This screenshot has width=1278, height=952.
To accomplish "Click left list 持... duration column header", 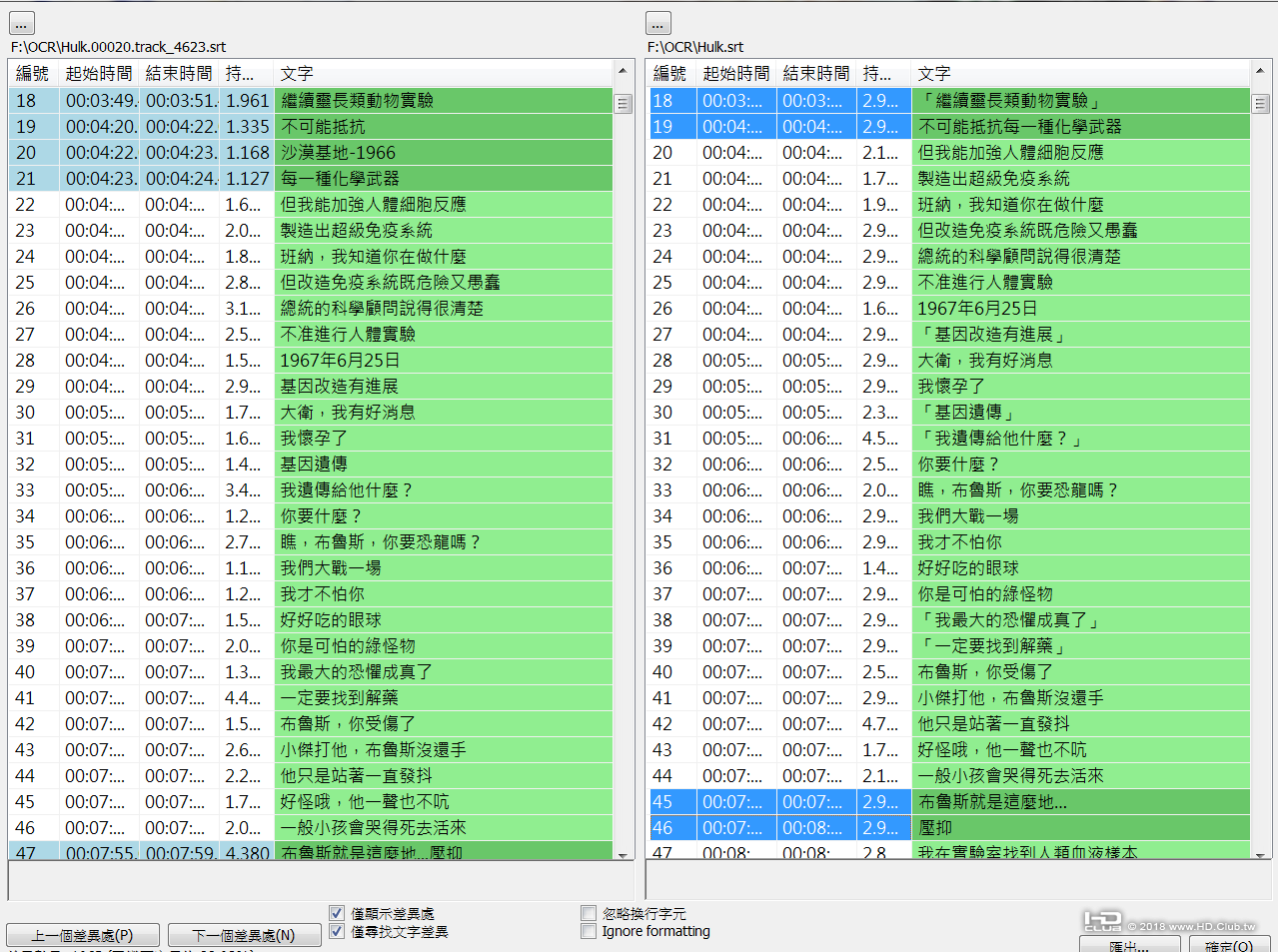I will 246,73.
